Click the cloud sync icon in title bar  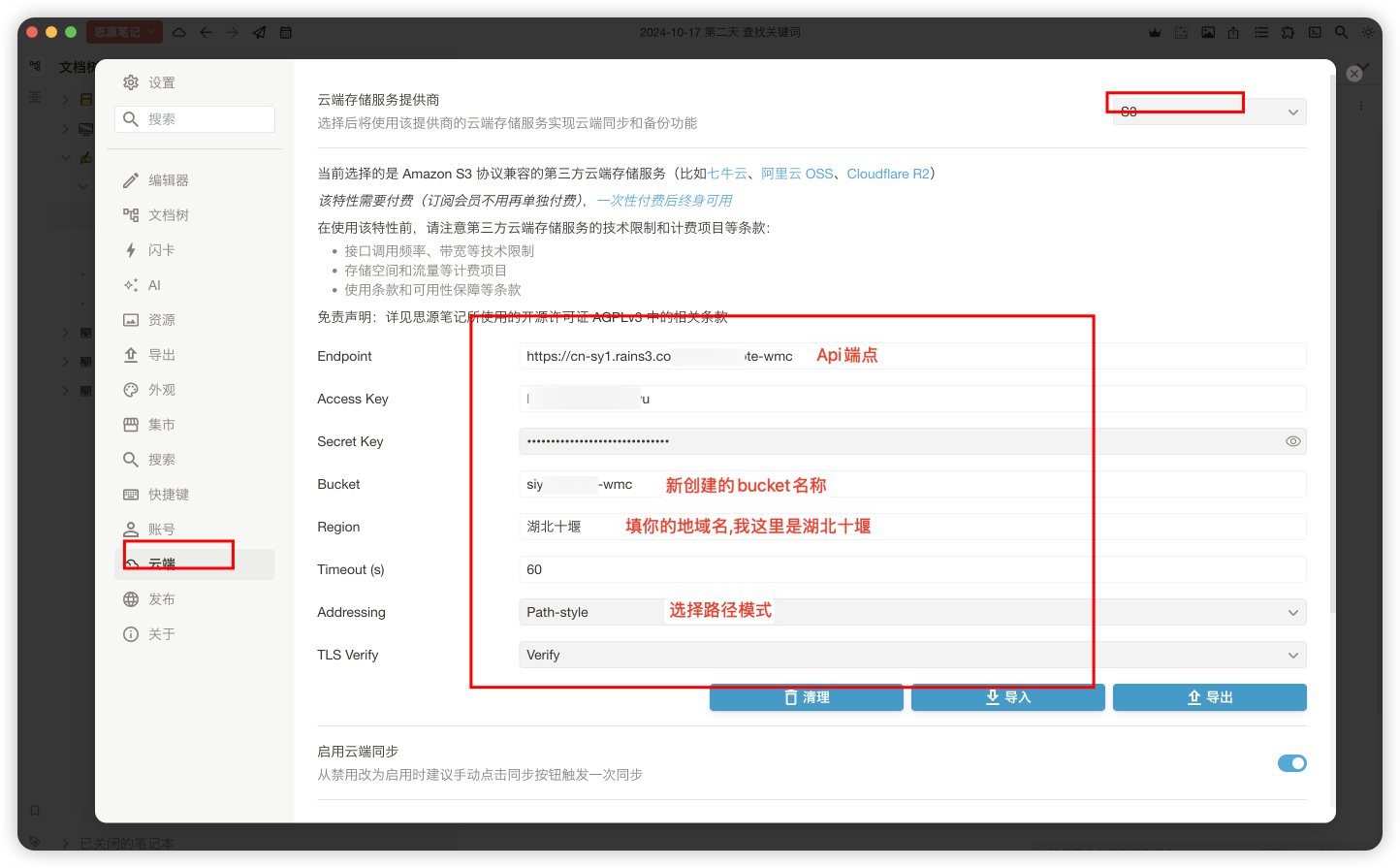tap(179, 32)
